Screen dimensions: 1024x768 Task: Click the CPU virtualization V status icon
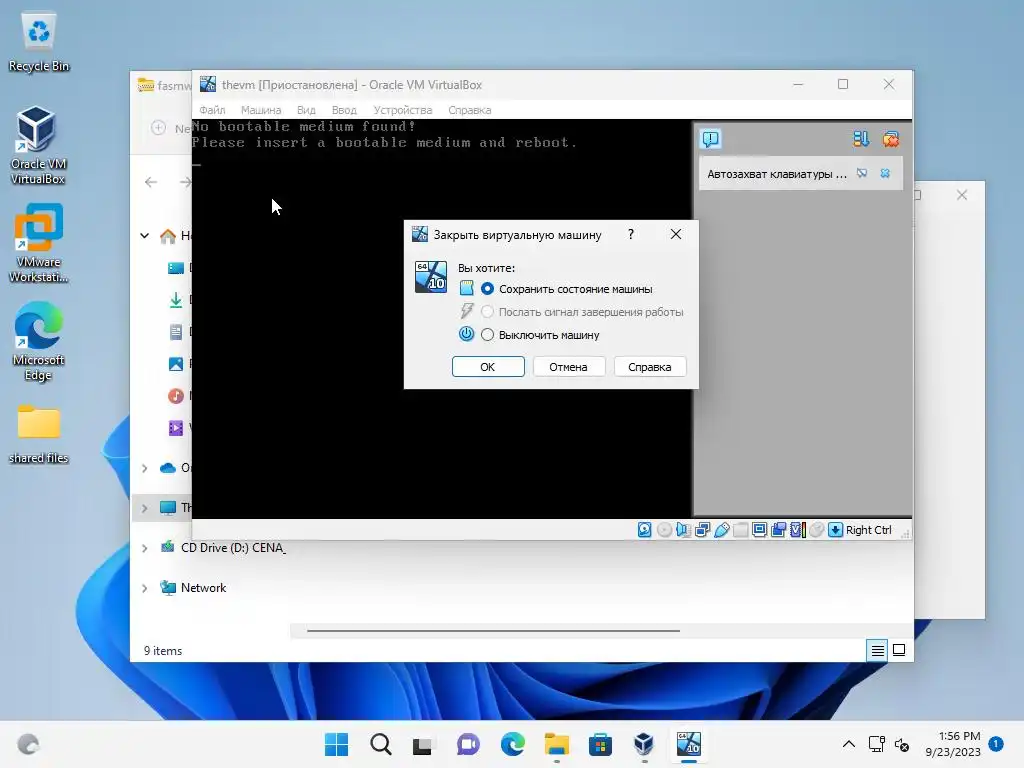coord(797,530)
